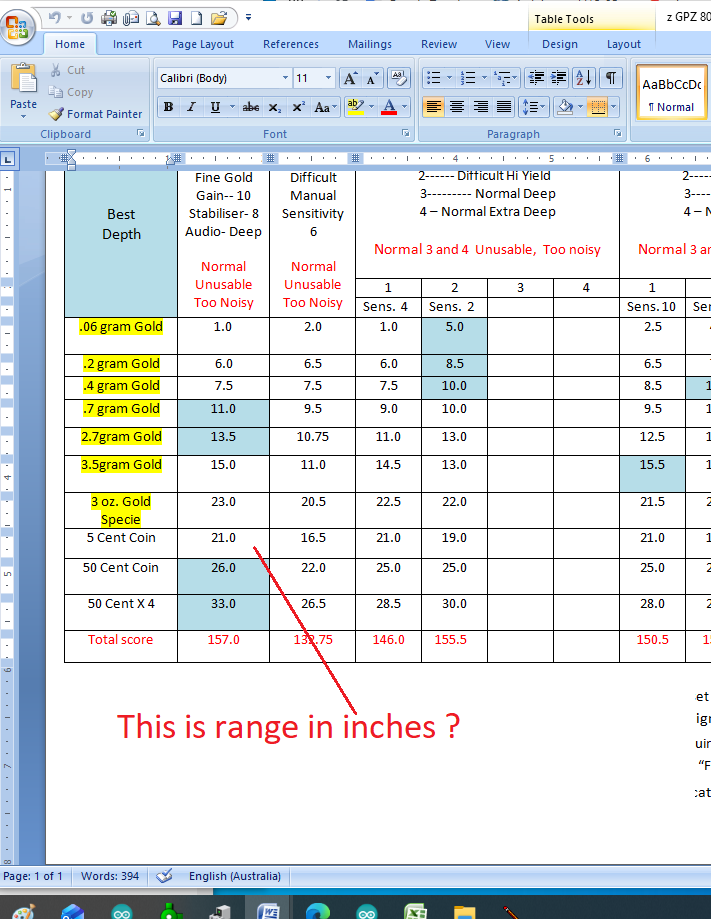Click the Quick Print icon
The height and width of the screenshot is (919, 711).
[108, 18]
